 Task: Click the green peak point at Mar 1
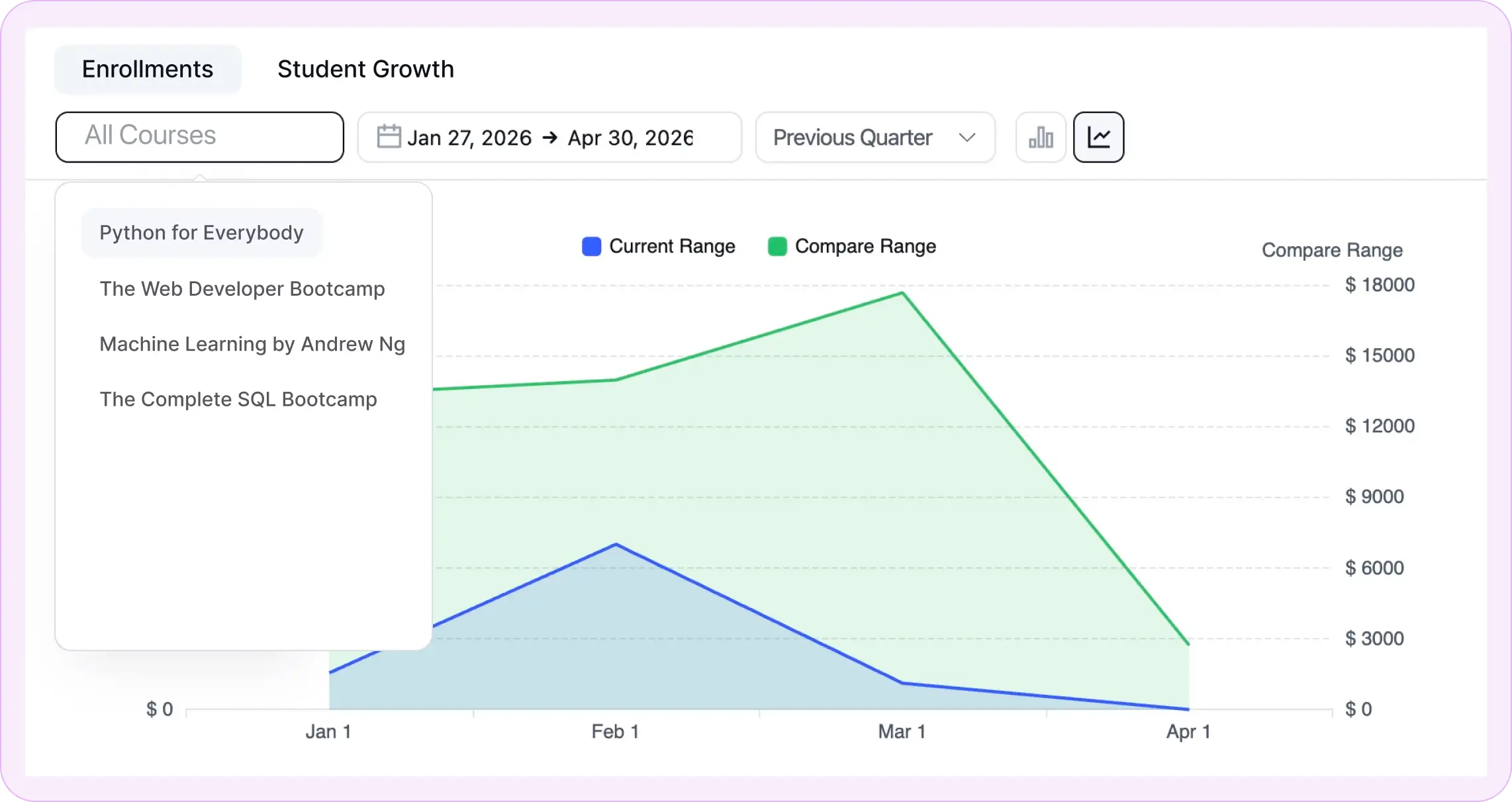(902, 292)
